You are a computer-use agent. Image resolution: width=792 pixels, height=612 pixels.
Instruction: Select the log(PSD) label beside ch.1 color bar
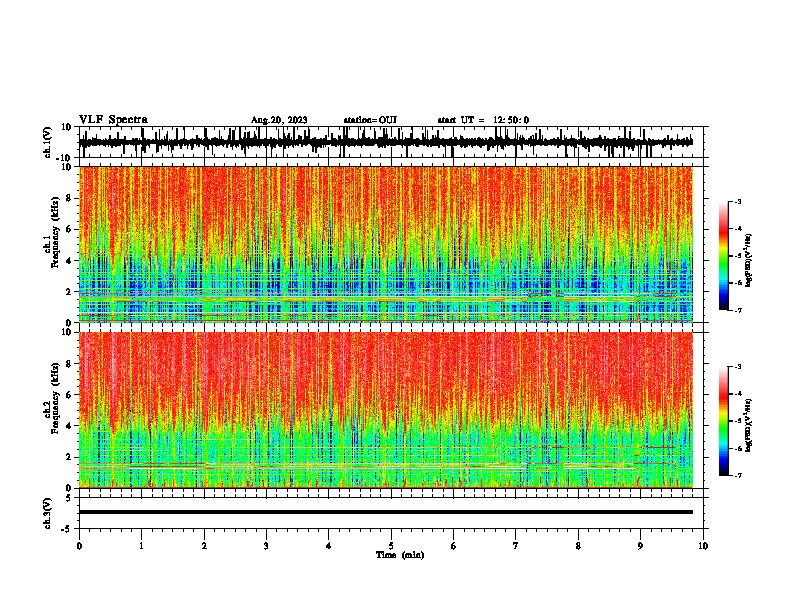tap(749, 261)
